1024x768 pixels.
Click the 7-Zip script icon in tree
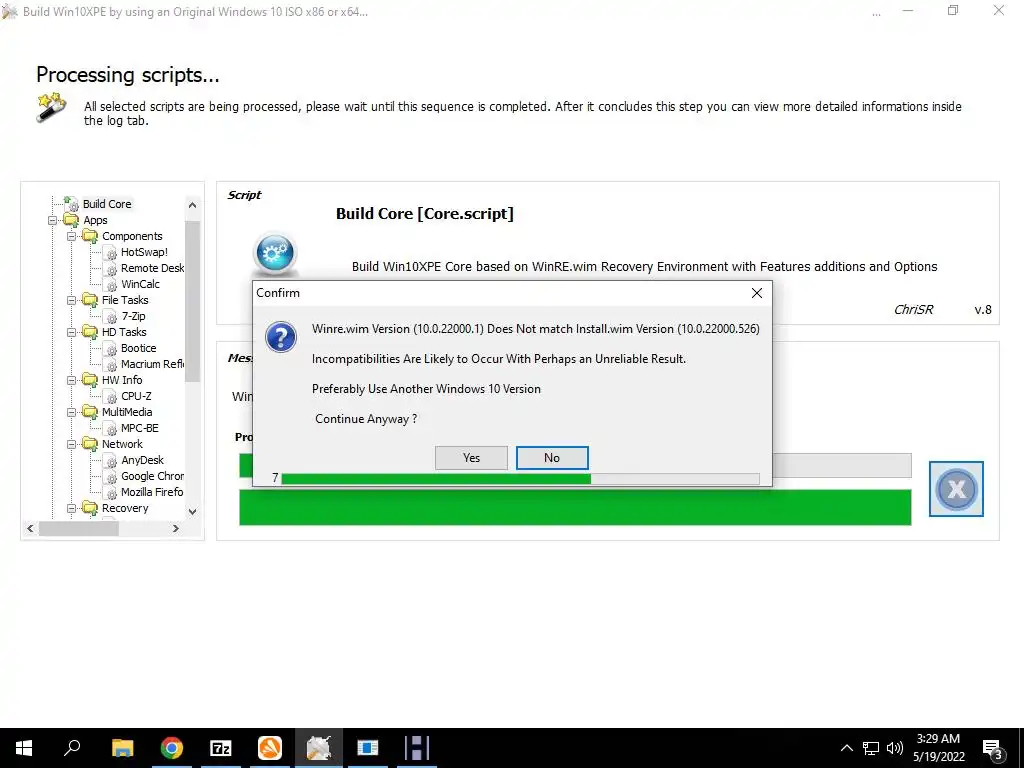(110, 317)
